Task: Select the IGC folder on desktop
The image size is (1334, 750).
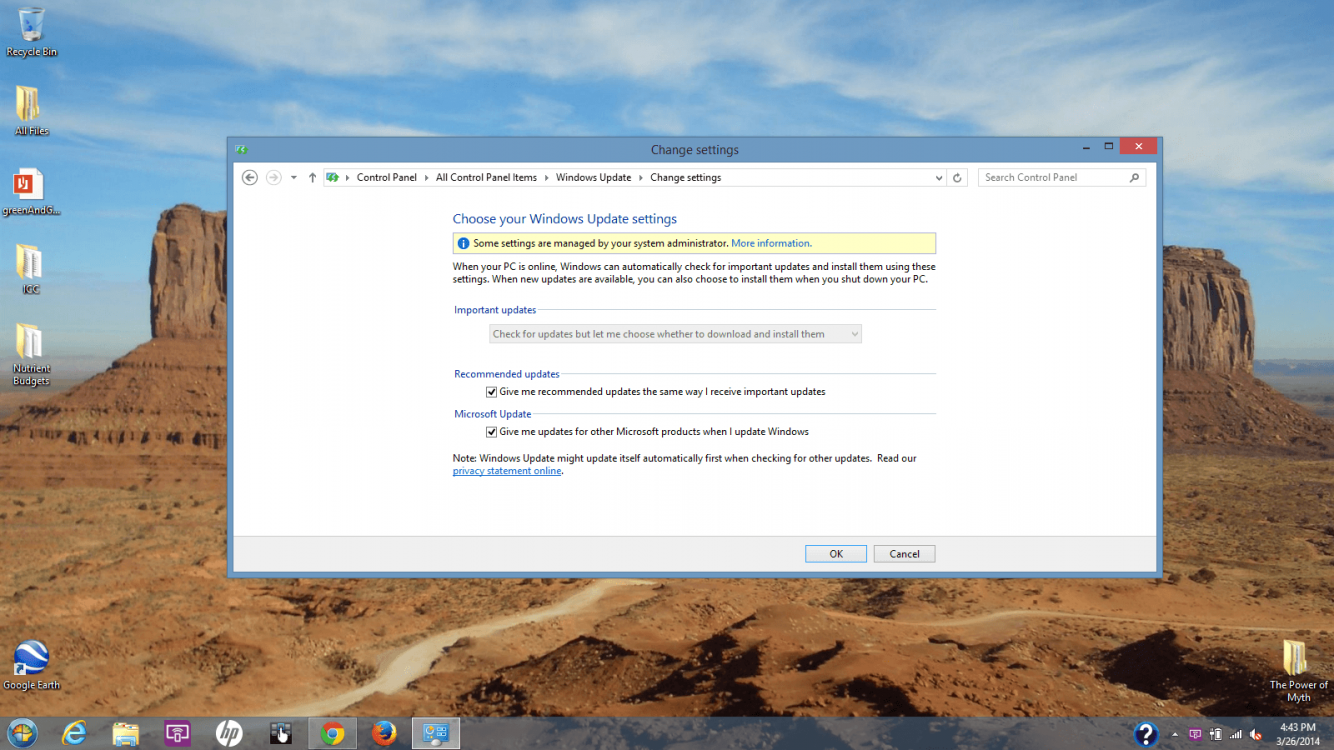Action: point(31,268)
